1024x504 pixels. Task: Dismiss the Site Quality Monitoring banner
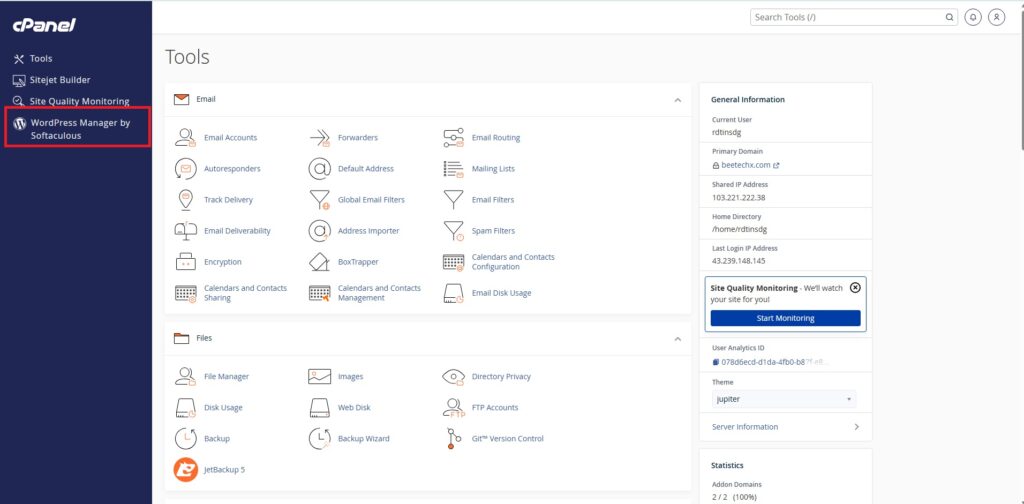[x=856, y=288]
